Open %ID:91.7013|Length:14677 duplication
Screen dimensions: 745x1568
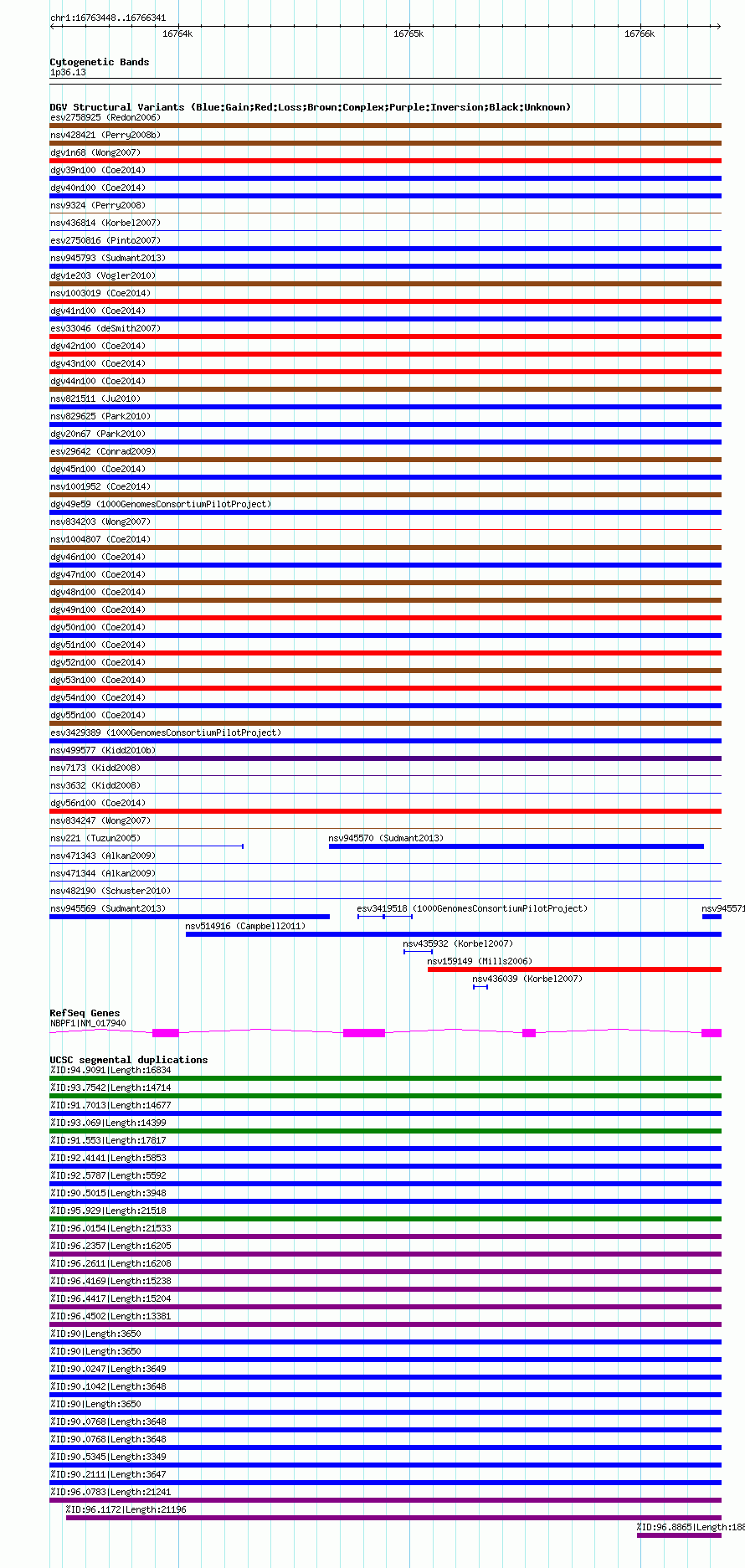click(110, 1105)
